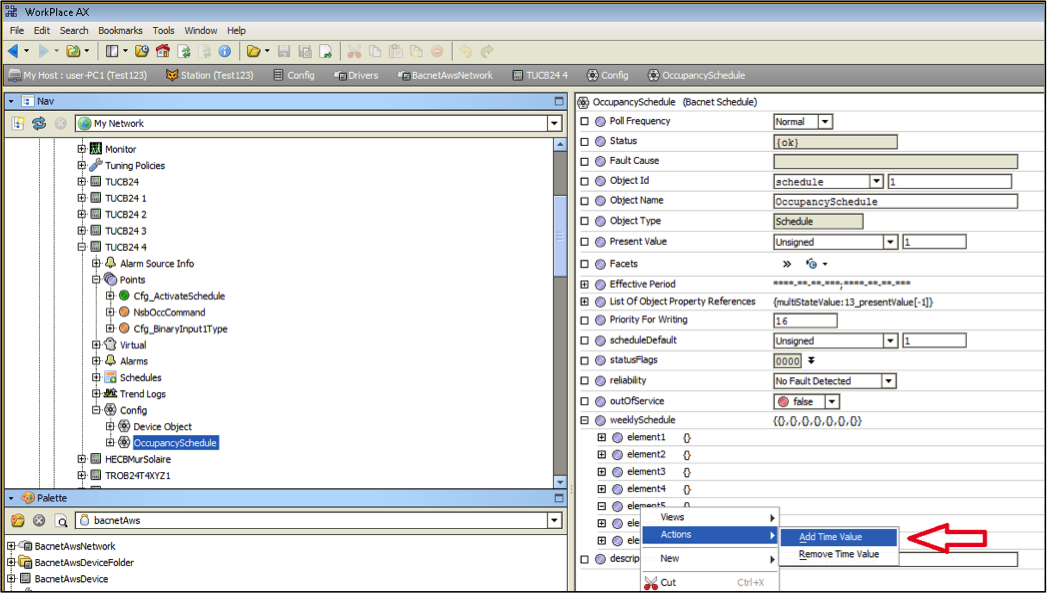Open the Object Id schedule dropdown

[x=877, y=181]
